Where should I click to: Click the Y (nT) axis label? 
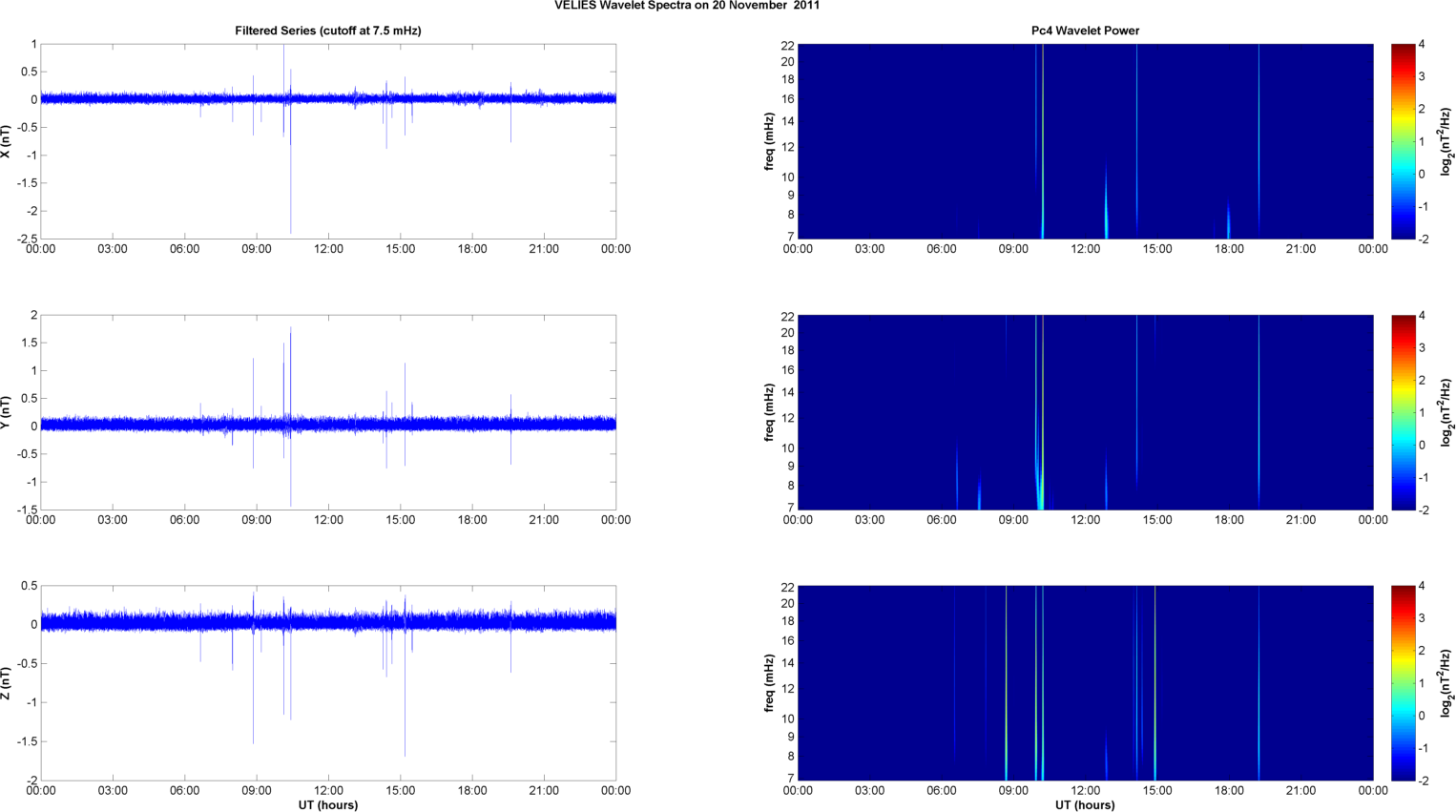(x=7, y=412)
